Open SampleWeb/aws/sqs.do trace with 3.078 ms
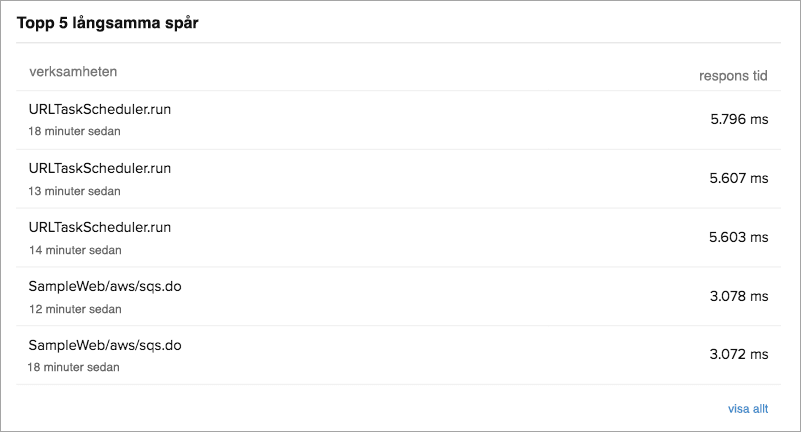 pyautogui.click(x=105, y=286)
